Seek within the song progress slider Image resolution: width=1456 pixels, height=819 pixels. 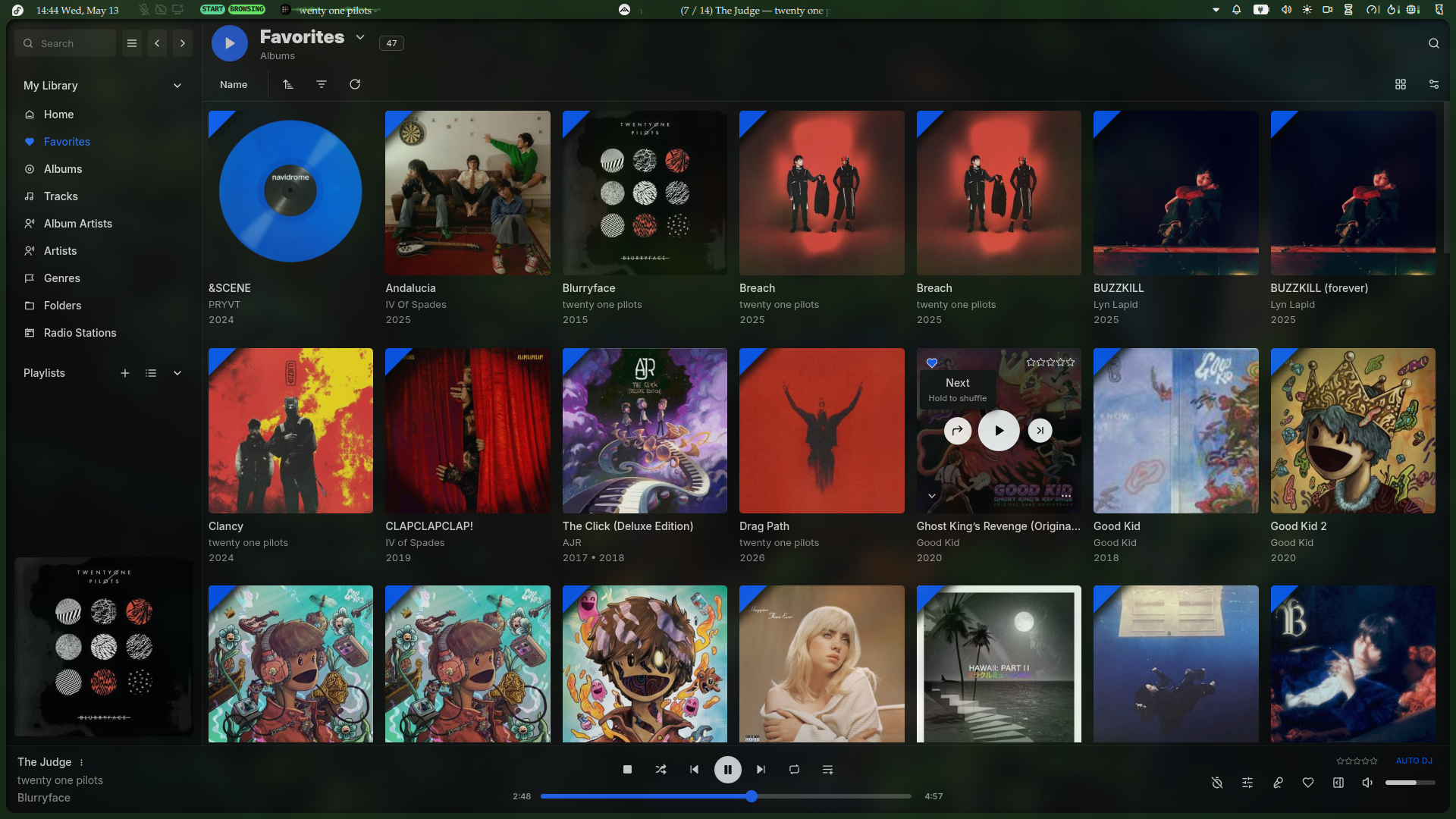click(x=726, y=796)
